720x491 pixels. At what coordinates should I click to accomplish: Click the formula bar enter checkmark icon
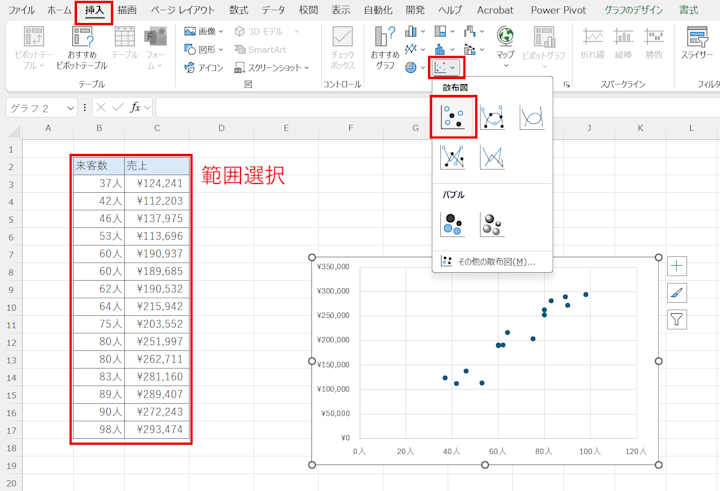coord(118,107)
